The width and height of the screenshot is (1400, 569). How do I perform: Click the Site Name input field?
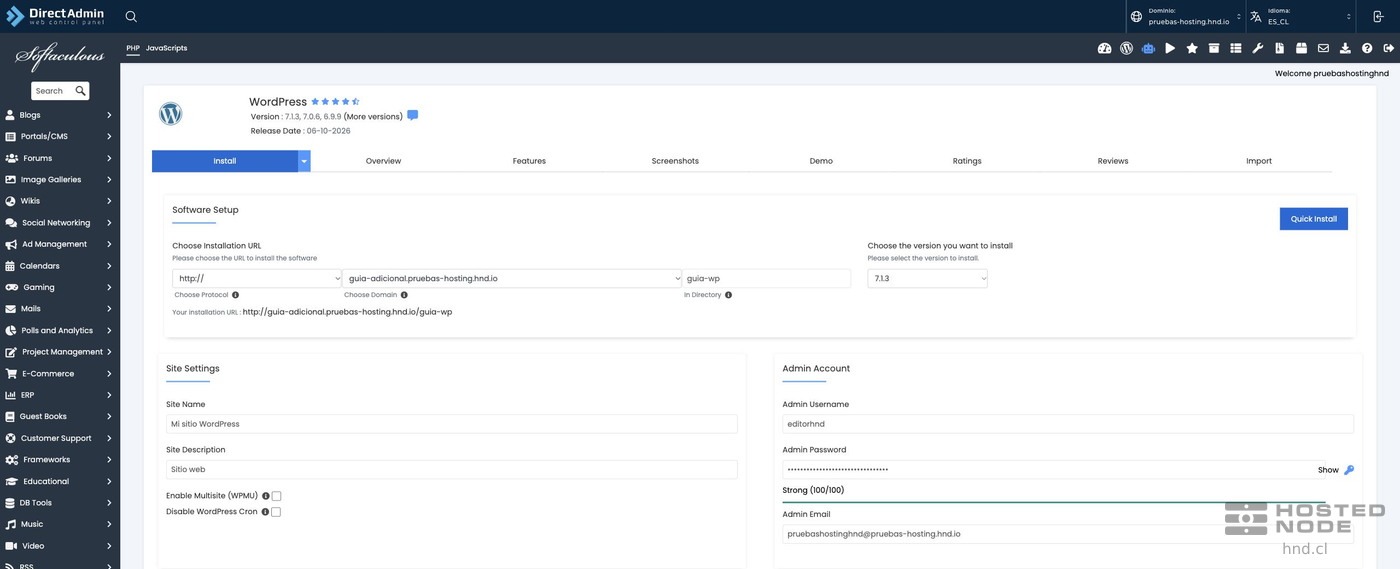click(x=452, y=424)
